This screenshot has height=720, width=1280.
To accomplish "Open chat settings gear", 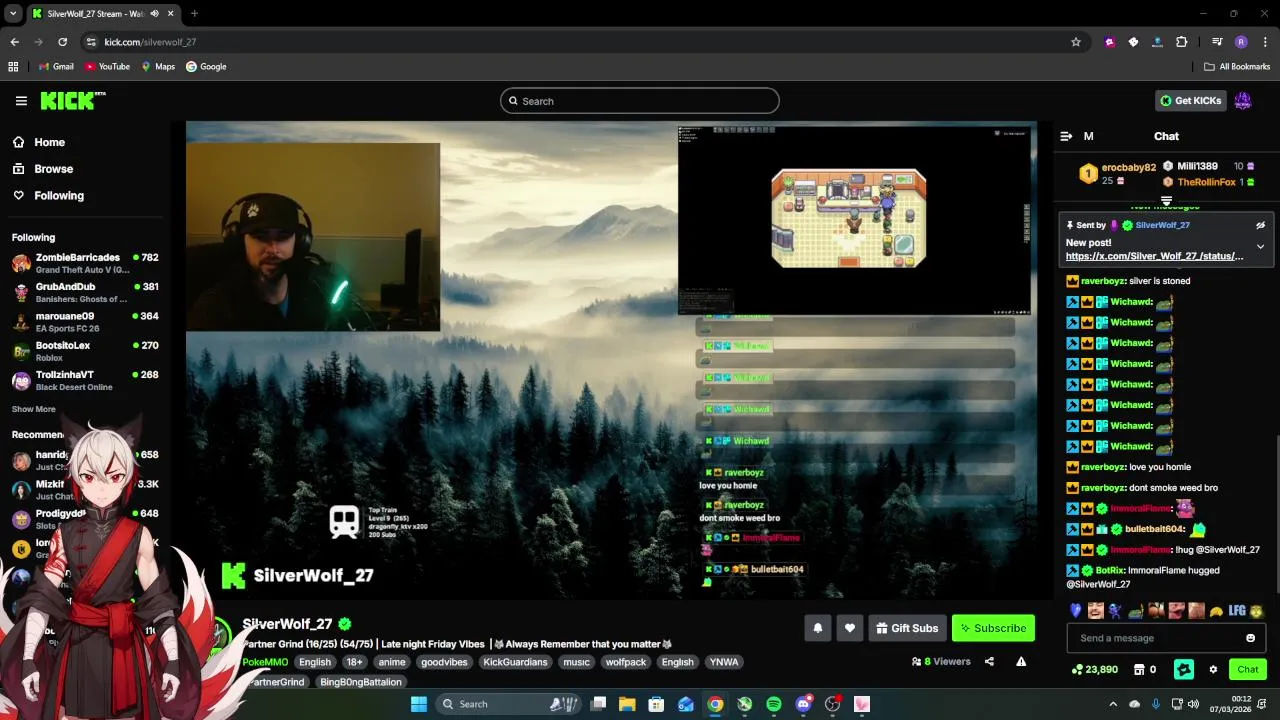I will click(x=1213, y=669).
